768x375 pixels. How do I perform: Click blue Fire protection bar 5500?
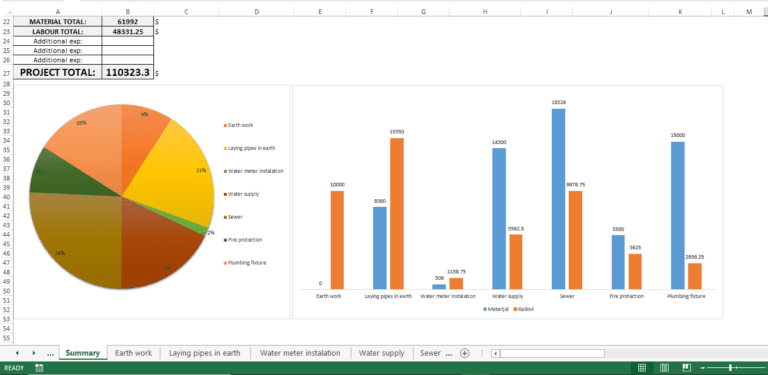(x=618, y=262)
